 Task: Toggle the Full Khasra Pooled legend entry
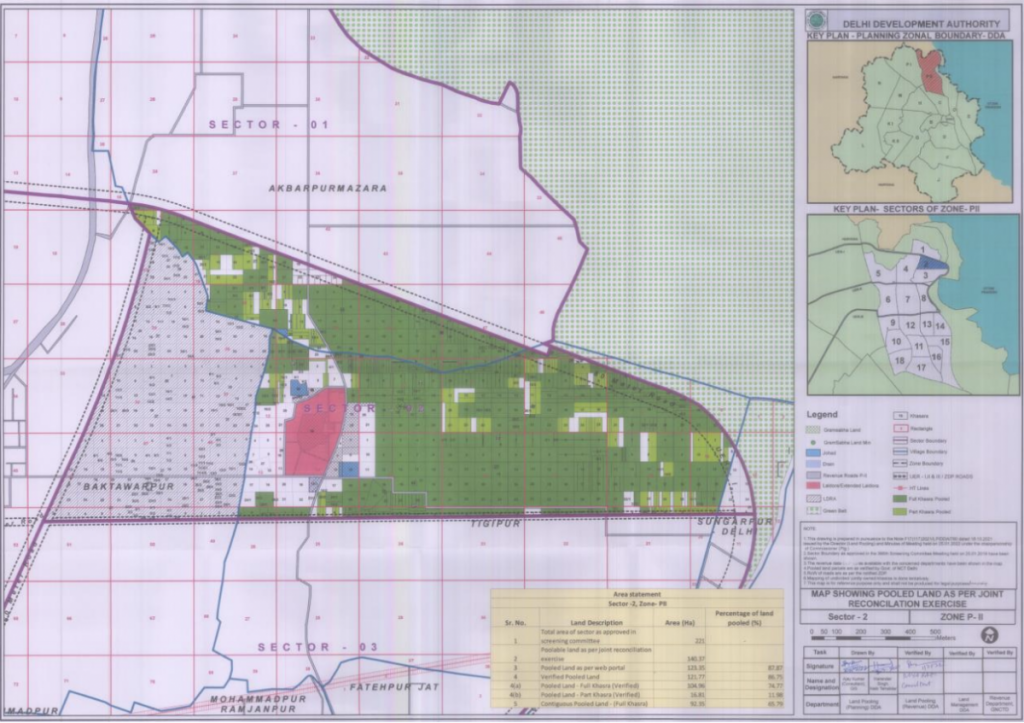[899, 499]
